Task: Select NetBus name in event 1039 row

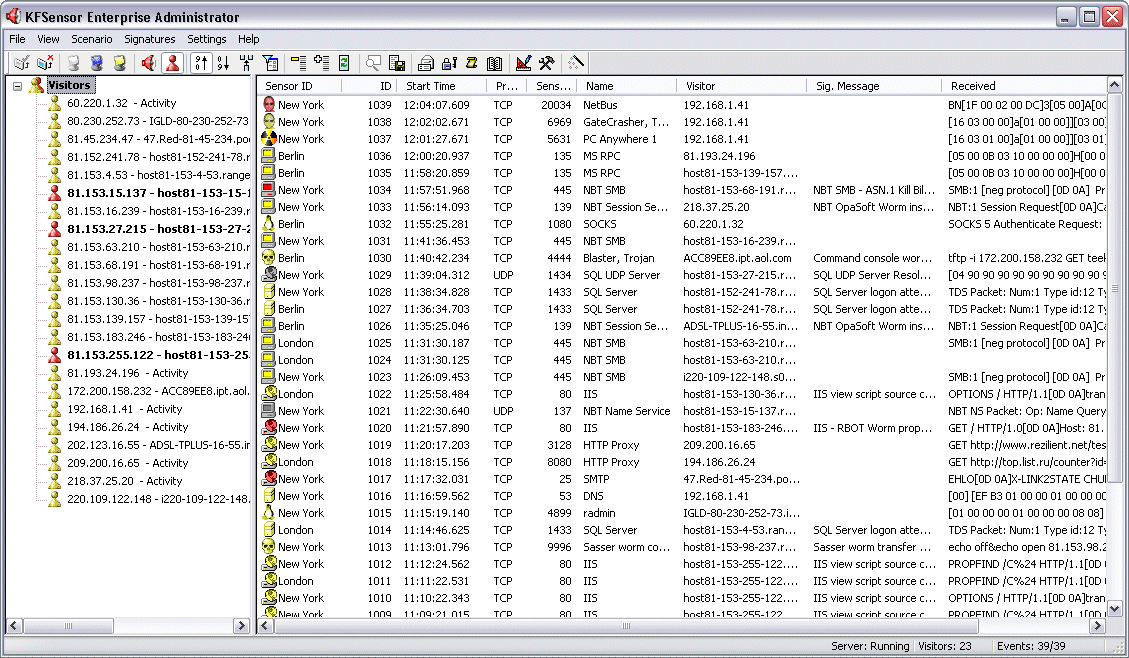Action: tap(600, 105)
